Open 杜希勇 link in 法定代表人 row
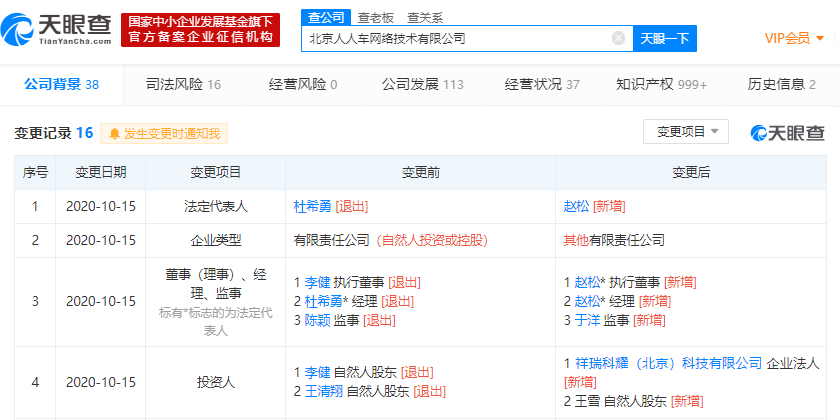The image size is (840, 420). pyautogui.click(x=313, y=206)
